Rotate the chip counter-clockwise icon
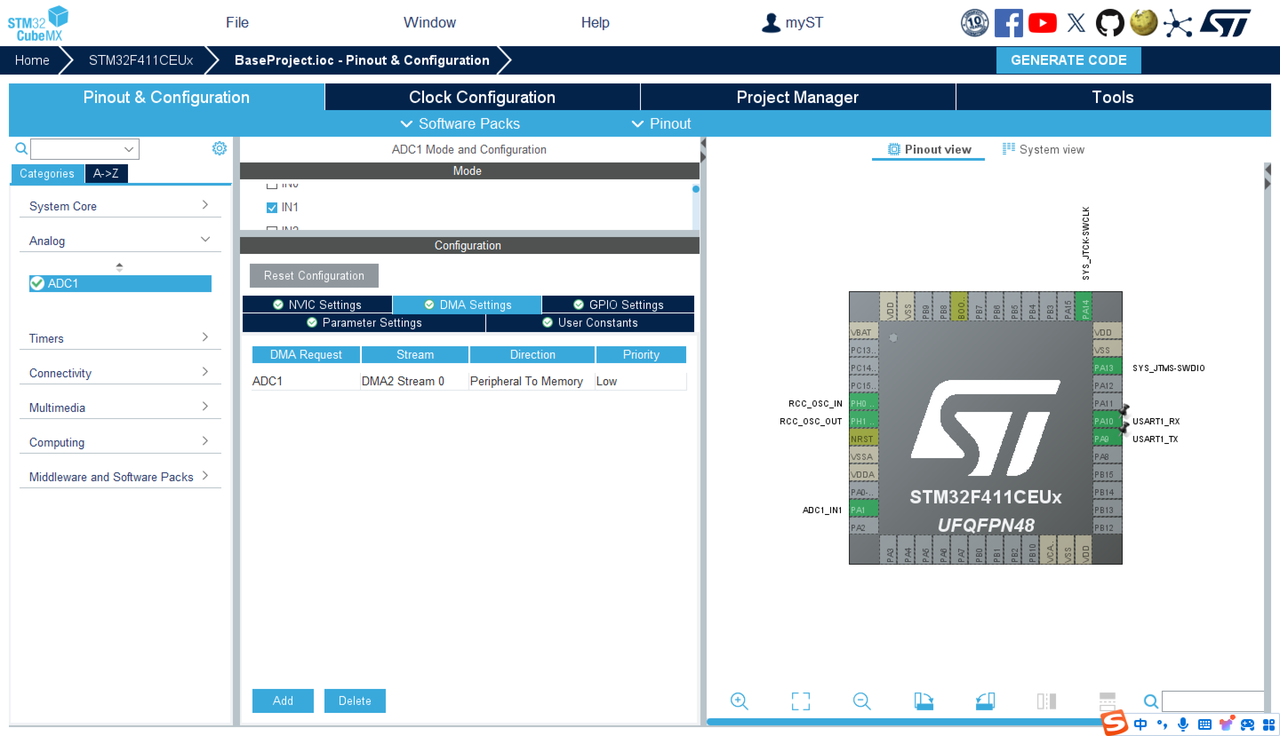 coord(986,701)
